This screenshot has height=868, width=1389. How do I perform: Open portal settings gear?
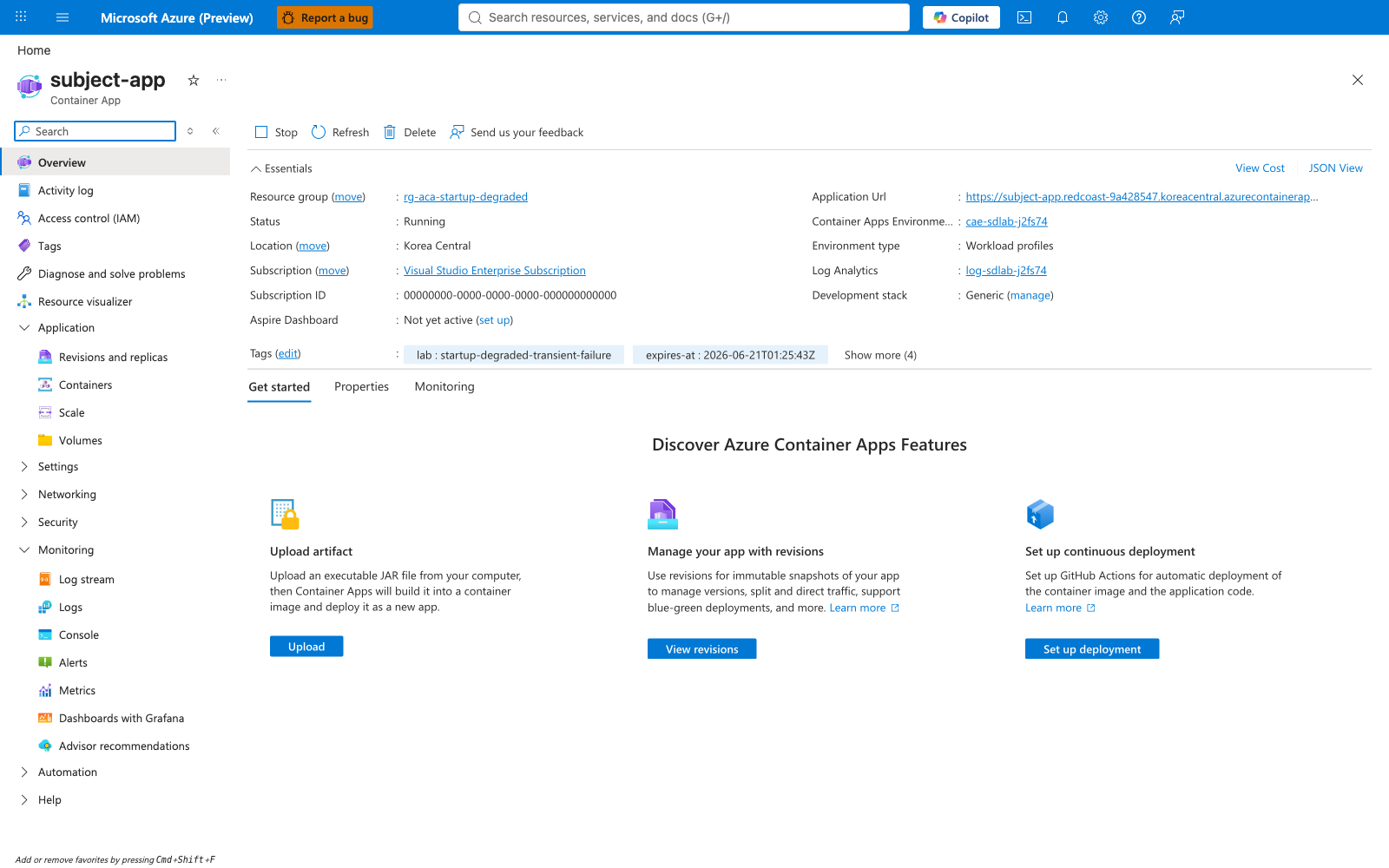[x=1101, y=17]
